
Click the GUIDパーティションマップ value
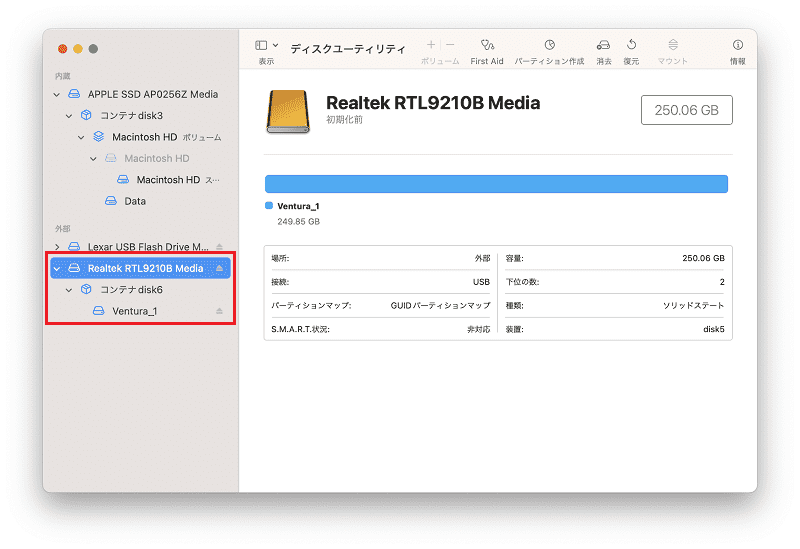click(x=440, y=306)
